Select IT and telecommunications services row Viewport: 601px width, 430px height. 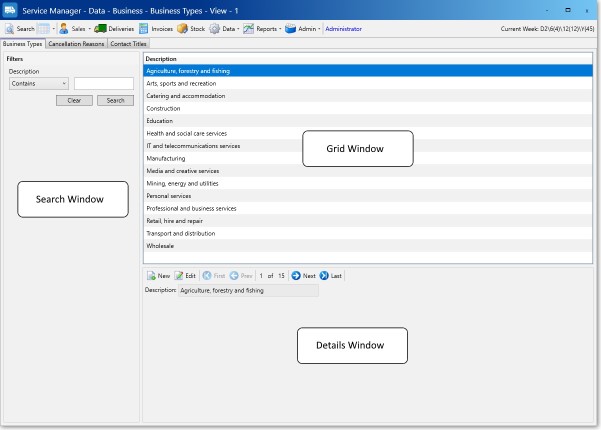[368, 146]
